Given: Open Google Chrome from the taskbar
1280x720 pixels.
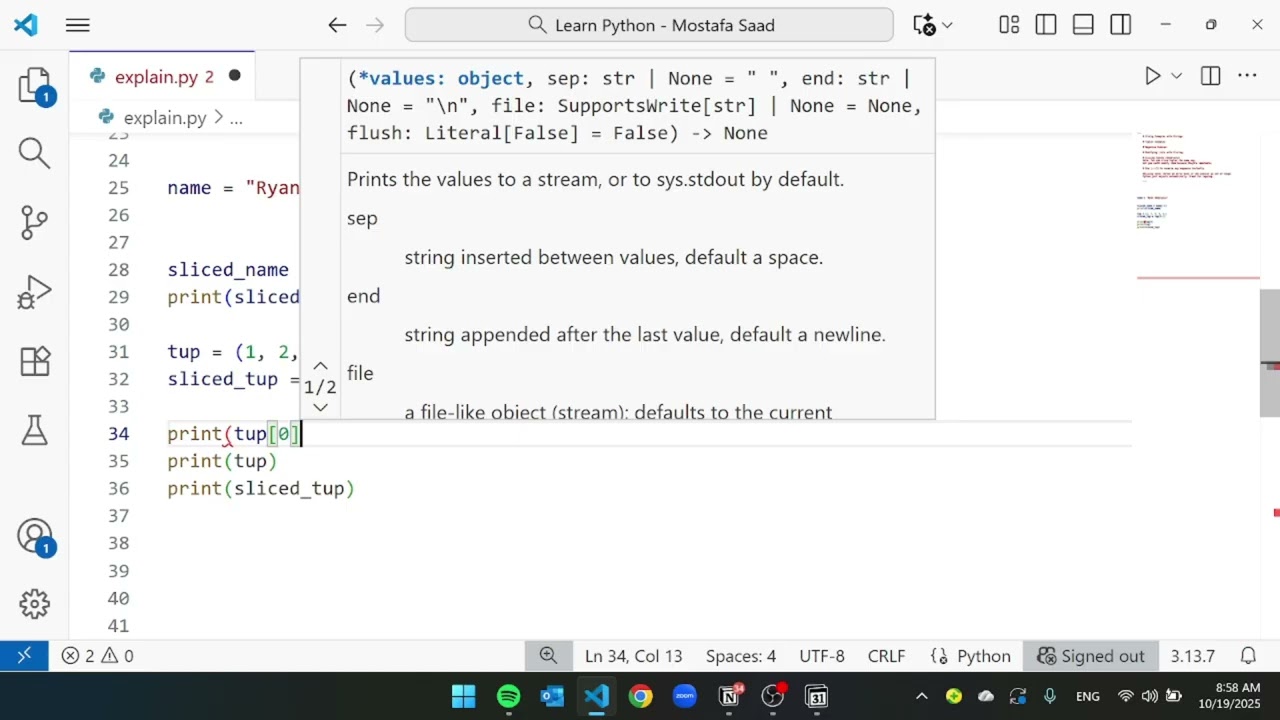Looking at the screenshot, I should coord(640,696).
